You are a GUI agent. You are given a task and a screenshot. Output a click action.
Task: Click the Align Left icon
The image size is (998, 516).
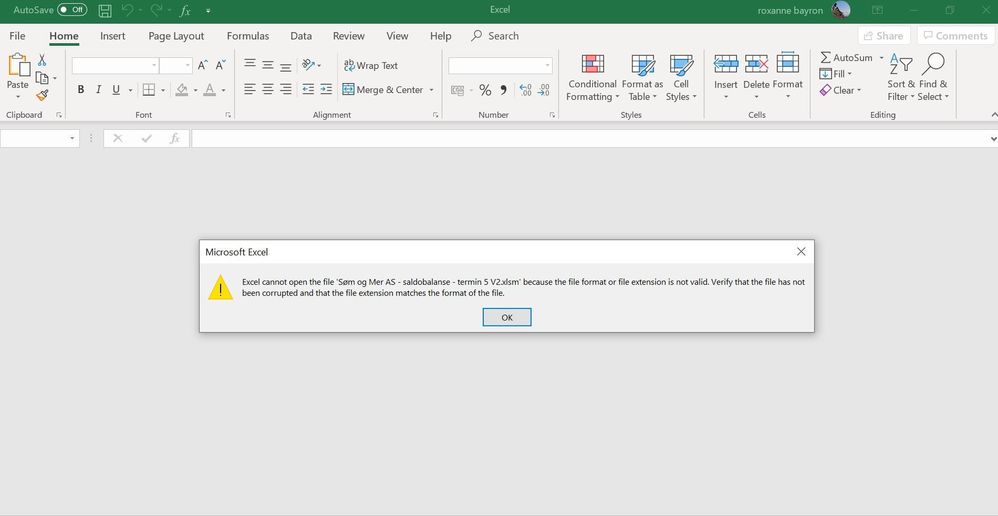click(250, 90)
